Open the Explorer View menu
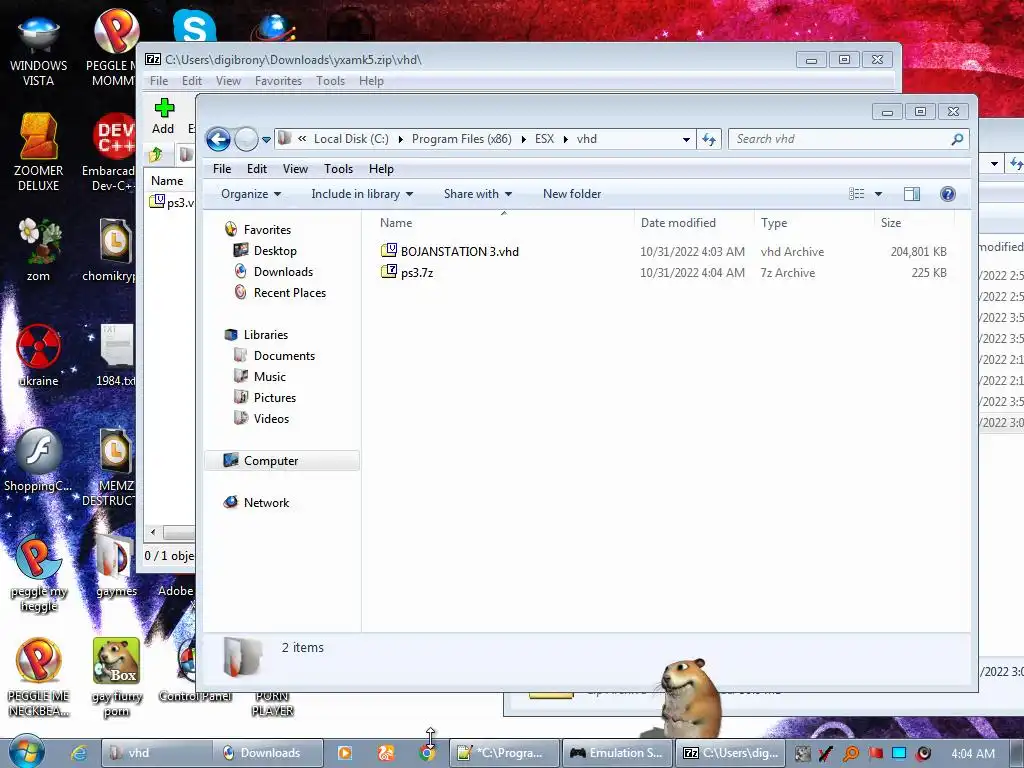Screen dimensions: 1024x768 point(295,169)
